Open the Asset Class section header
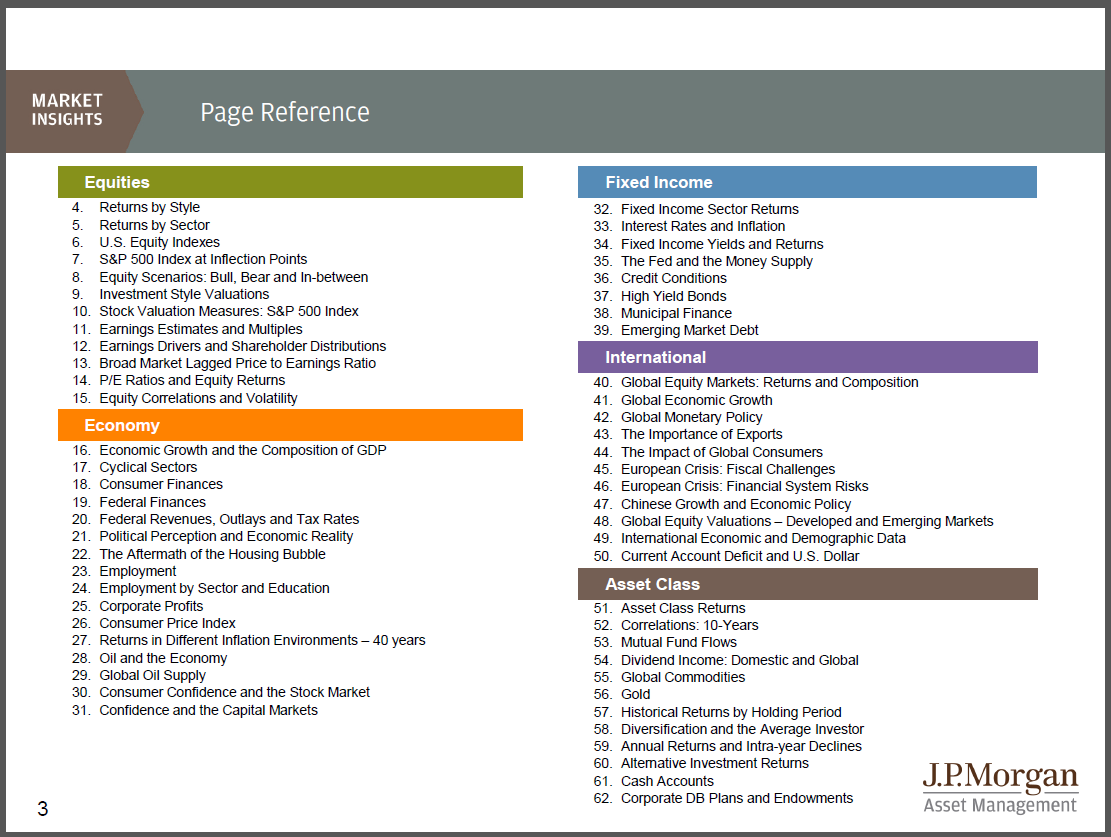Screen dimensions: 1111x837 [807, 584]
